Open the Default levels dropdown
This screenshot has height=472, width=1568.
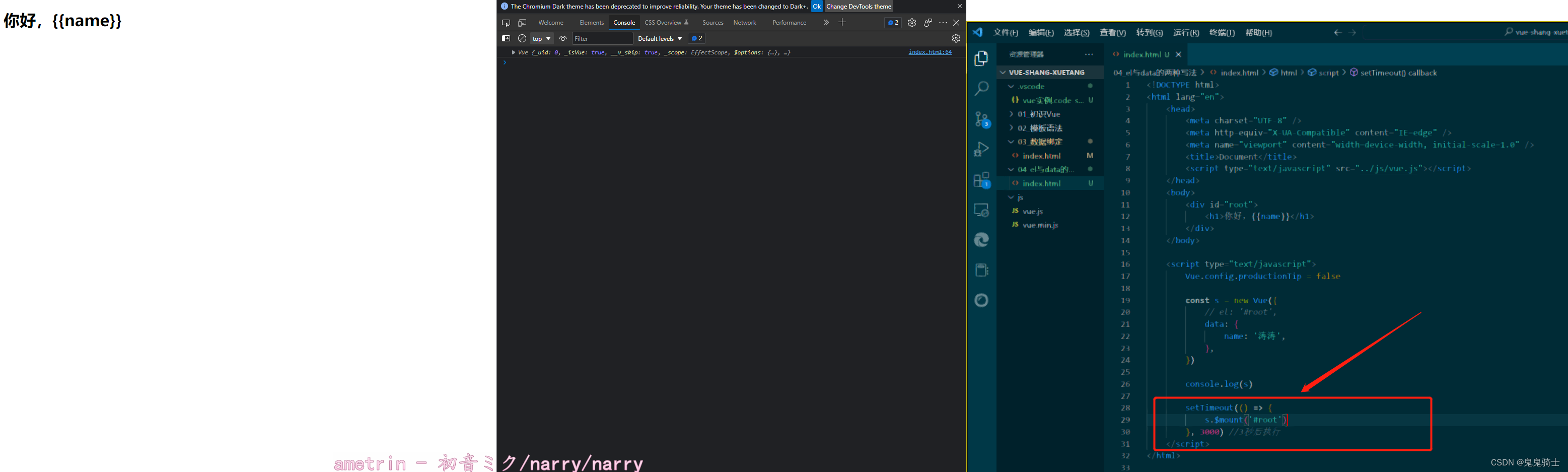point(659,38)
